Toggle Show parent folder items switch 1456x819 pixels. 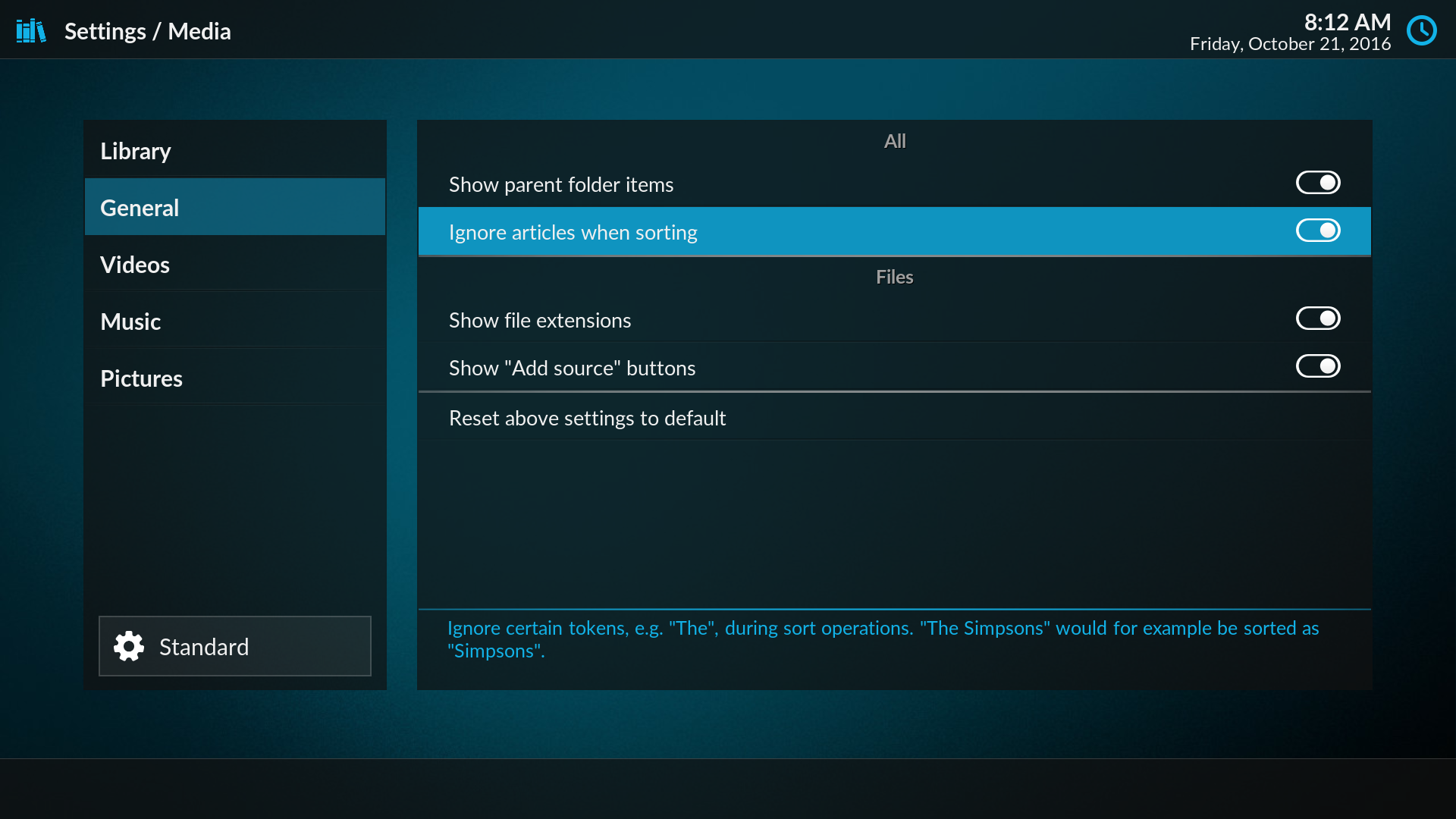tap(1318, 183)
